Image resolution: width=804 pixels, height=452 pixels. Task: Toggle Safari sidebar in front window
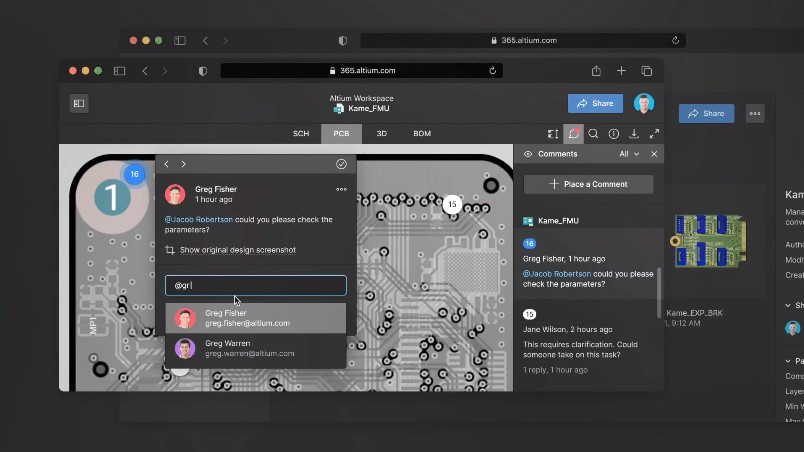pyautogui.click(x=119, y=71)
